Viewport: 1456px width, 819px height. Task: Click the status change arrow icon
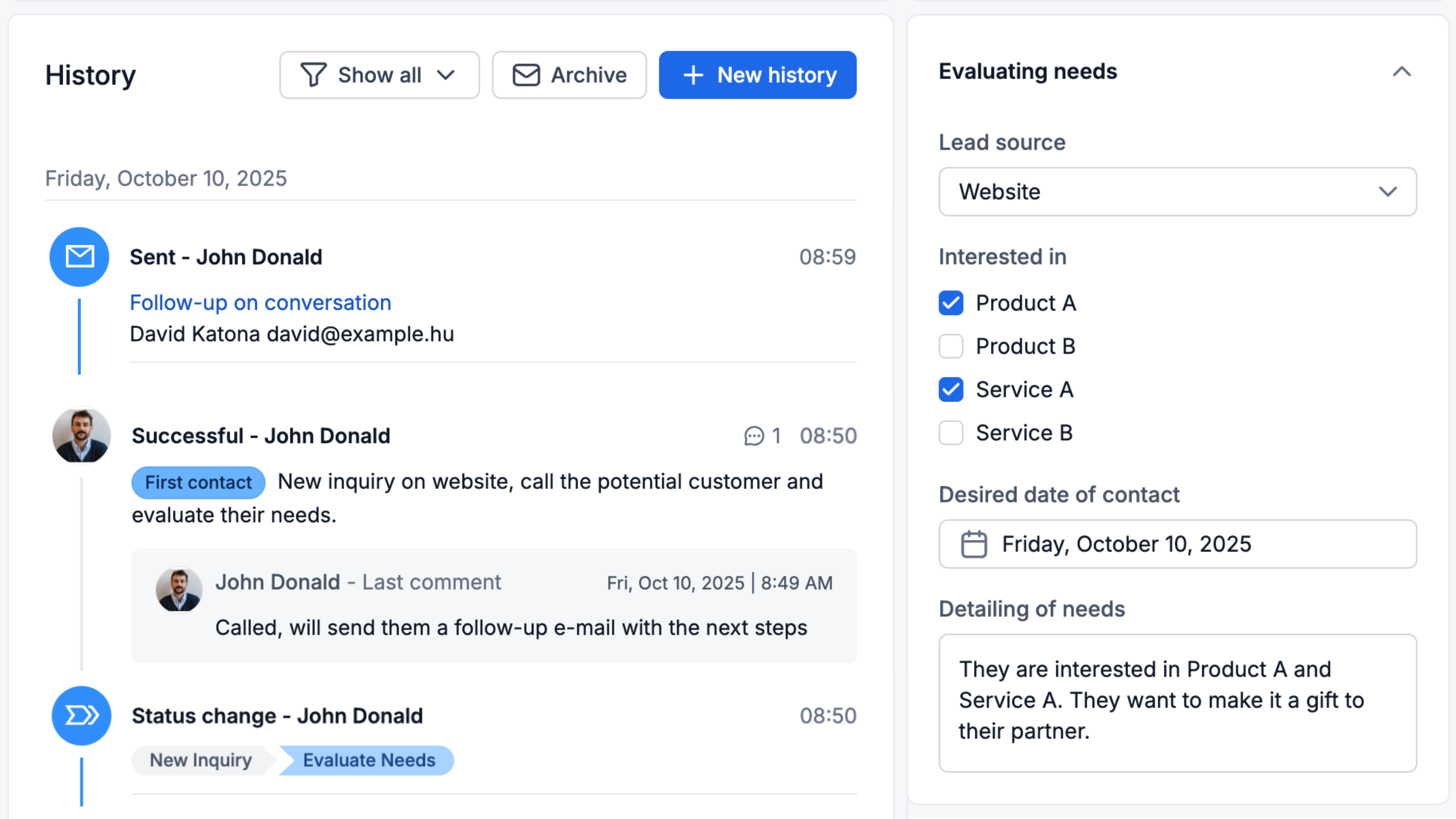click(81, 715)
